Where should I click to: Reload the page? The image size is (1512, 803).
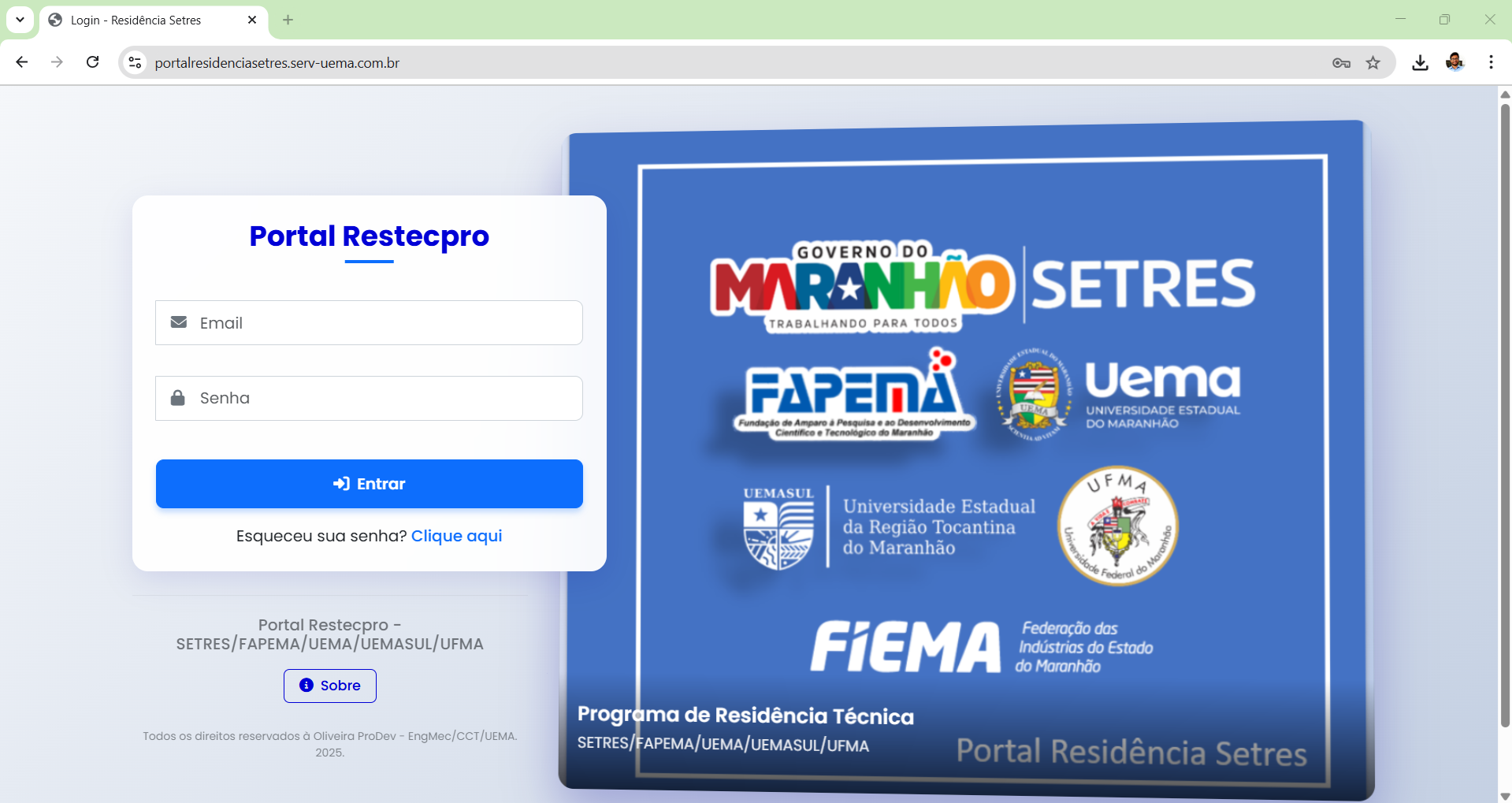point(92,62)
